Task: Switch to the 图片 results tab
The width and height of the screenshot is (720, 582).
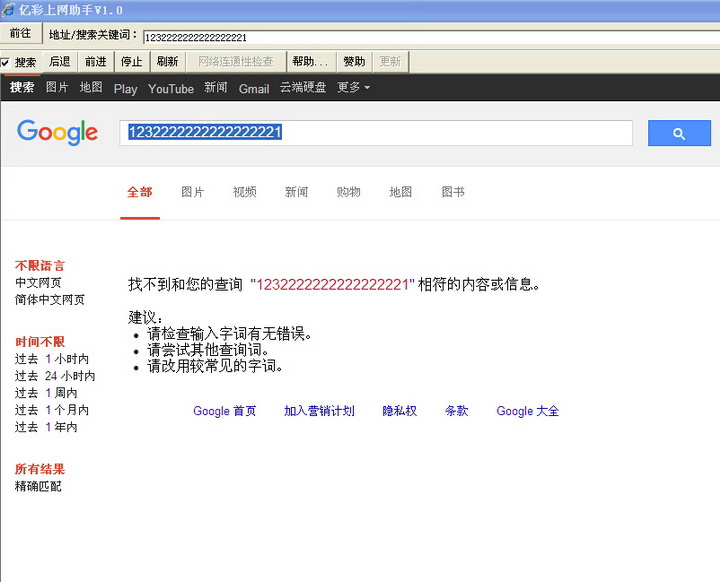Action: [x=192, y=192]
